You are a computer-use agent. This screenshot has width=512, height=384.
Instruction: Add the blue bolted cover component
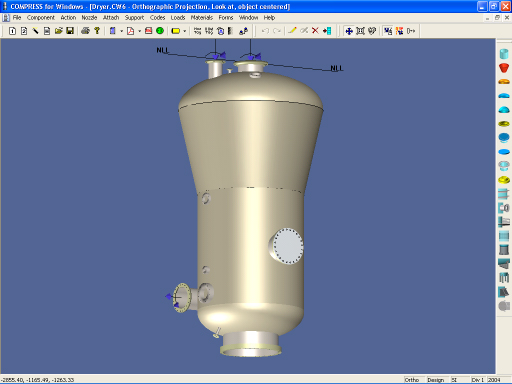(x=504, y=138)
